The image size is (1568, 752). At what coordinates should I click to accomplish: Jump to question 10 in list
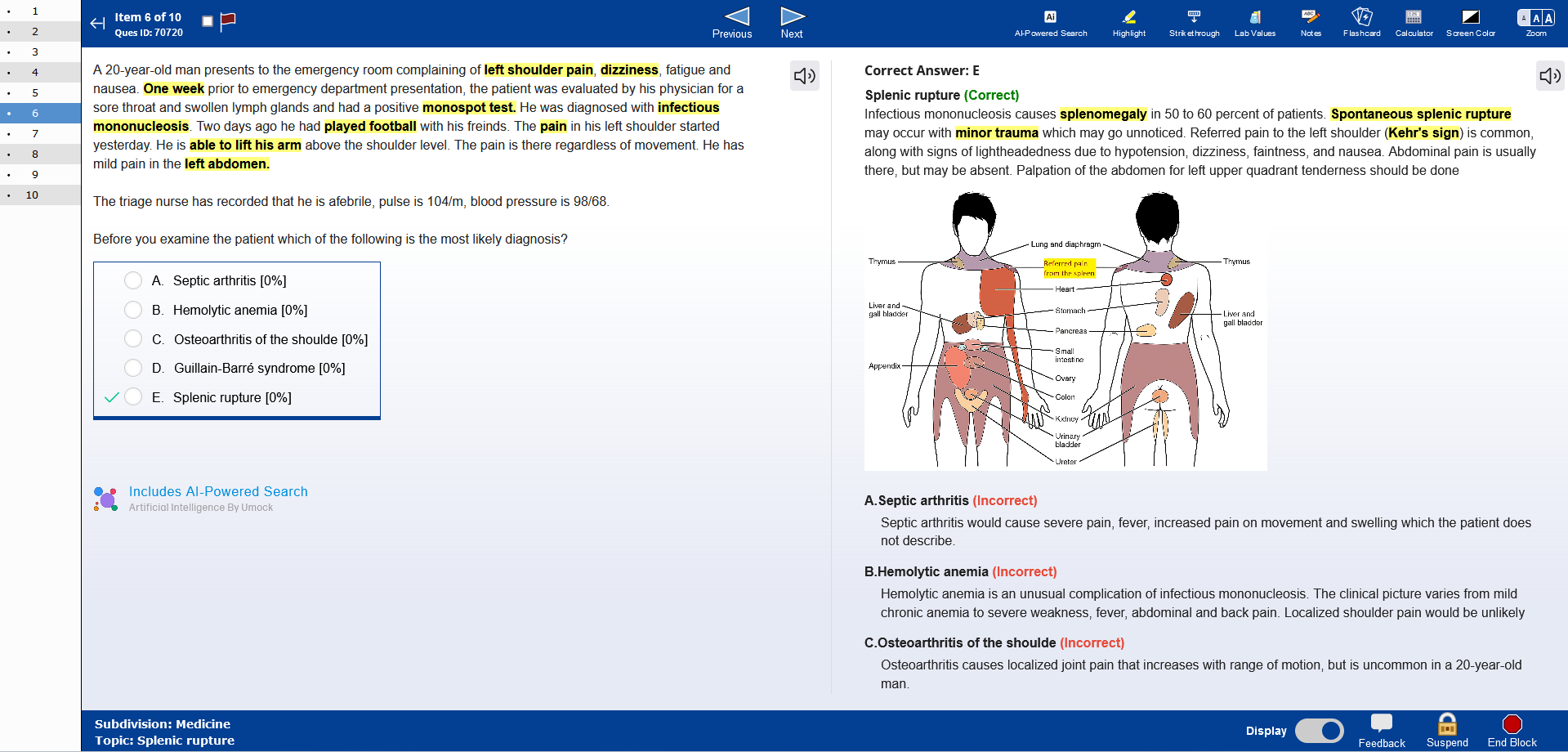(x=40, y=195)
